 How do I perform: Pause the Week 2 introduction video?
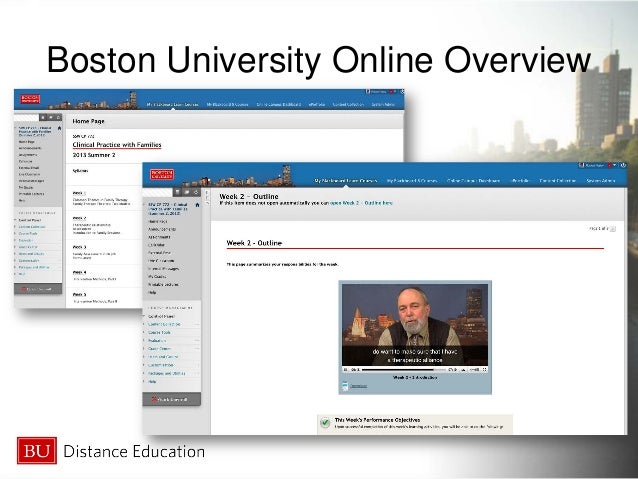coord(345,370)
